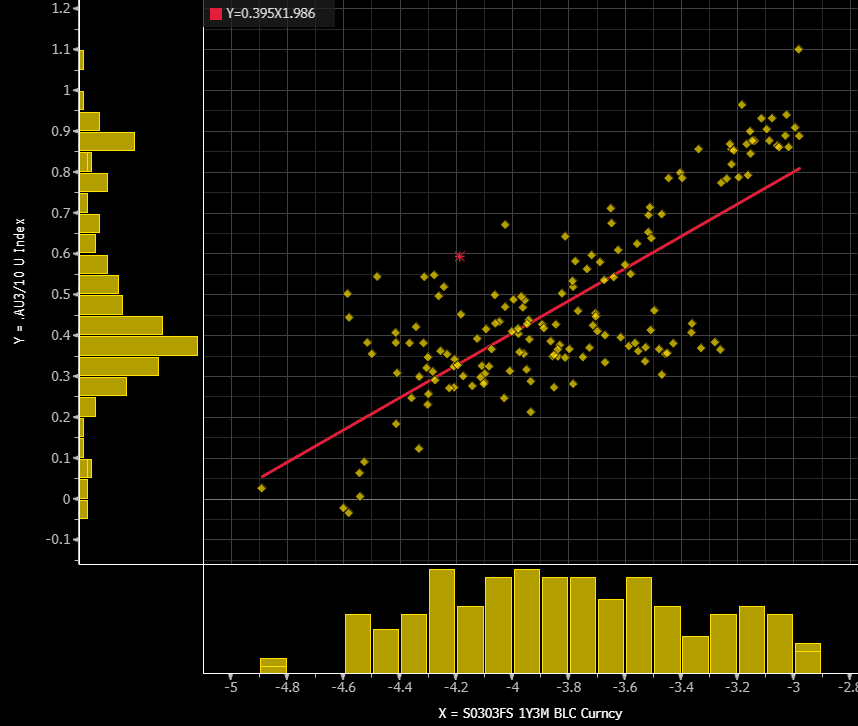Viewport: 858px width, 726px height.
Task: Click the 1.2 tick label on Y axis
Action: [60, 8]
